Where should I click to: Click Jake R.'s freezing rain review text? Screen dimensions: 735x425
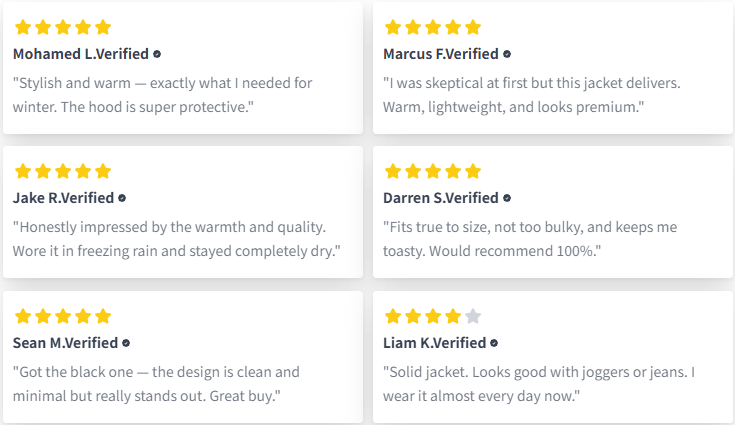(x=176, y=239)
